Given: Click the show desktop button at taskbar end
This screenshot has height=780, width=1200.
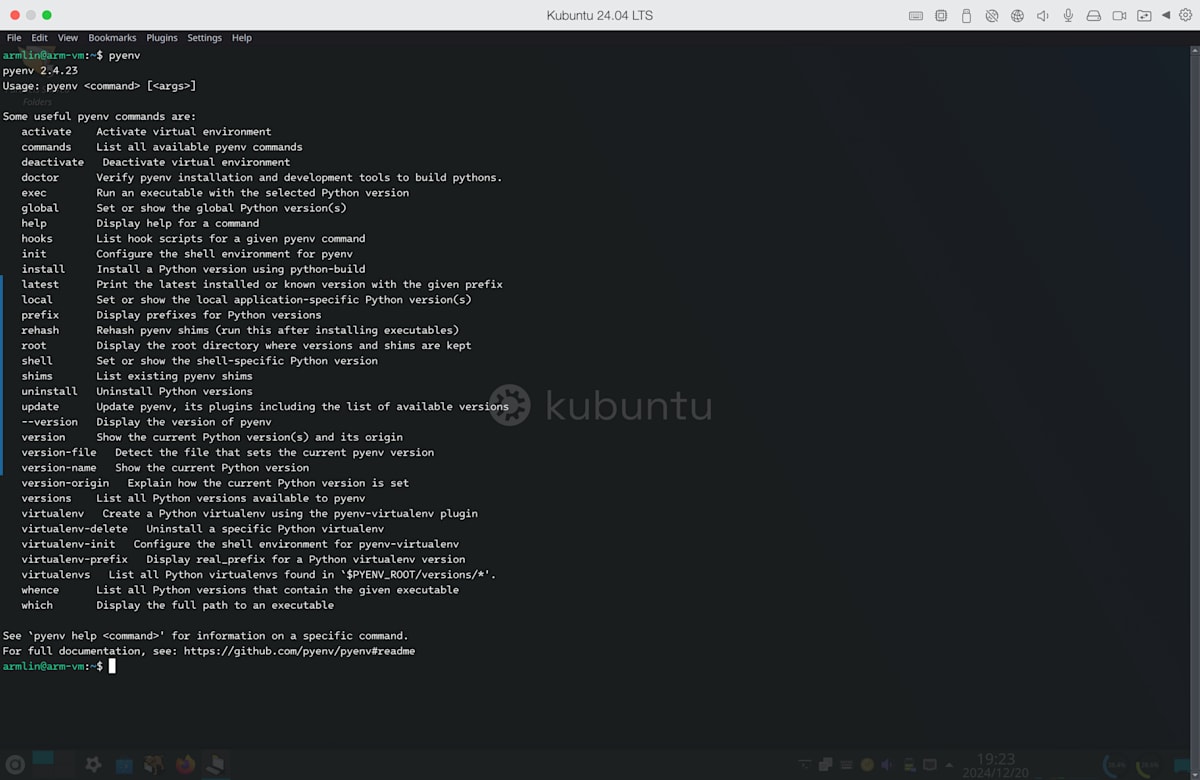Looking at the screenshot, I should (1183, 765).
